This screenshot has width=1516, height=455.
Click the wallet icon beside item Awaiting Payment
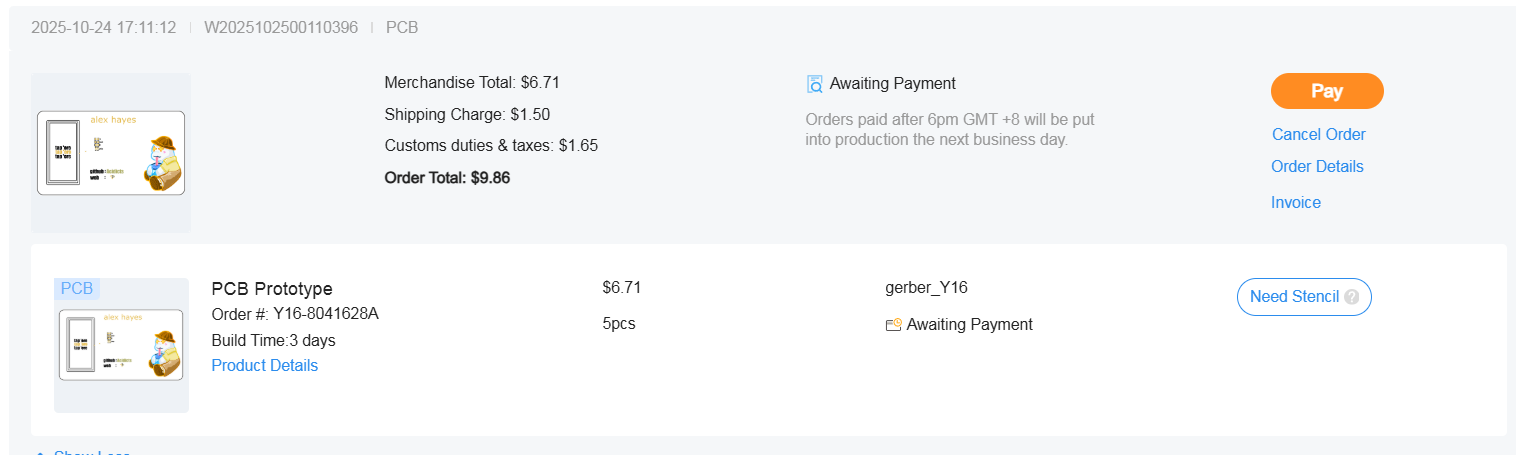pos(894,325)
